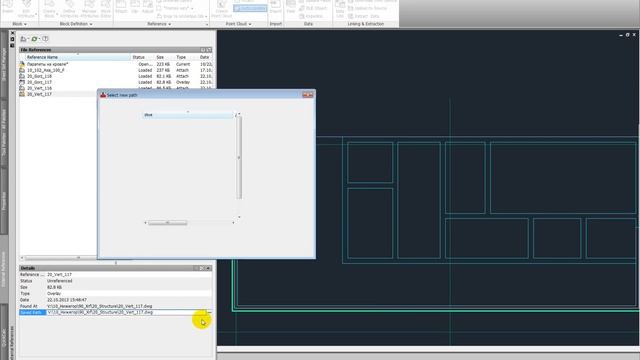Click the Attach DWG palette toolbar icon

pyautogui.click(x=24, y=39)
